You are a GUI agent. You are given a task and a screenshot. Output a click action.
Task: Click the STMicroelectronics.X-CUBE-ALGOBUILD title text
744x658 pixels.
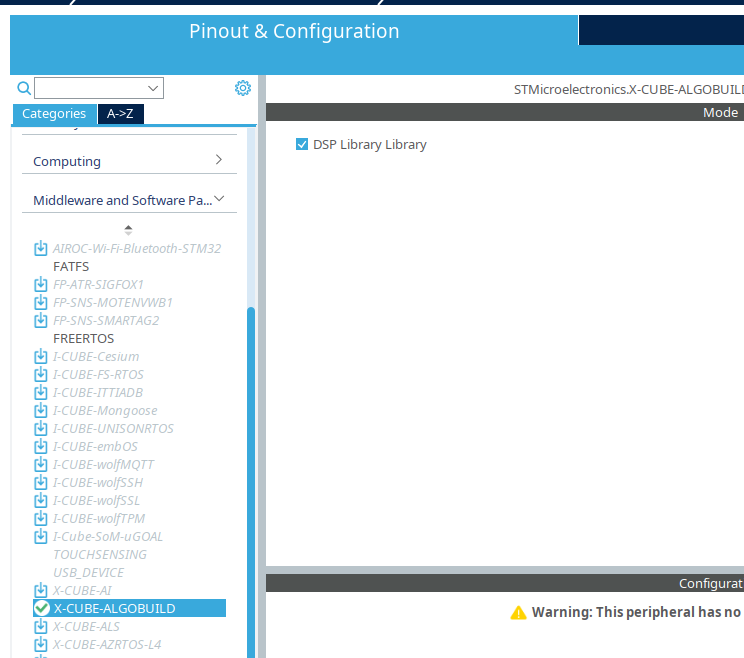629,90
